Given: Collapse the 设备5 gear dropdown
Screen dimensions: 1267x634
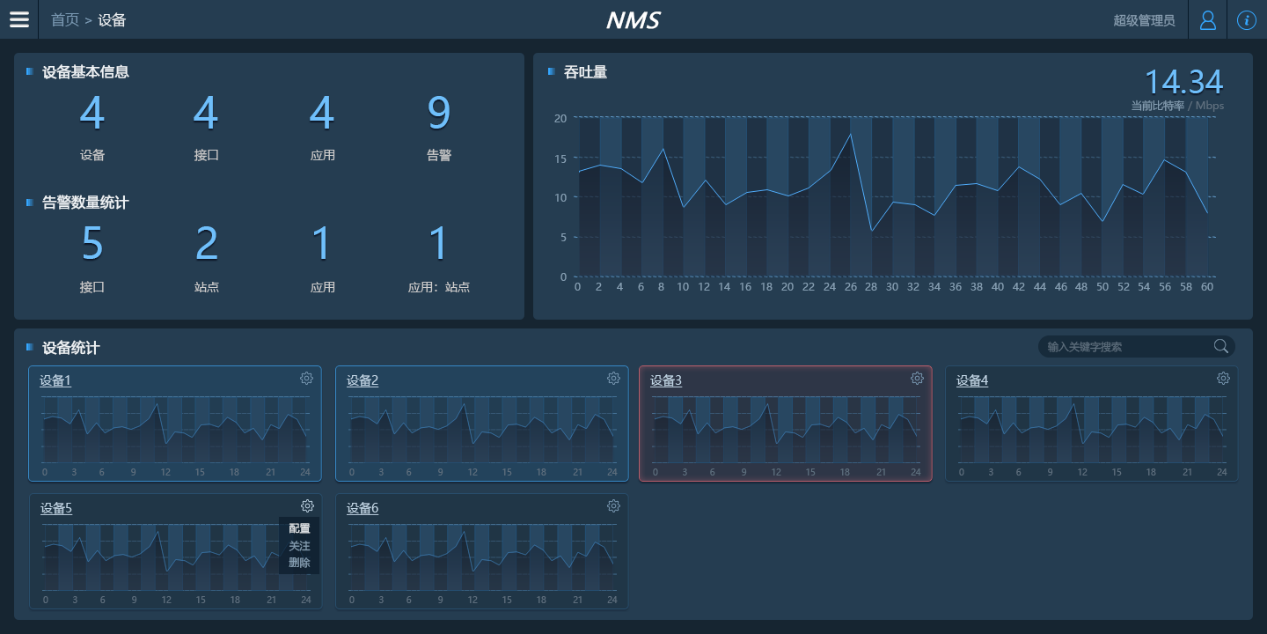Looking at the screenshot, I should coord(307,506).
